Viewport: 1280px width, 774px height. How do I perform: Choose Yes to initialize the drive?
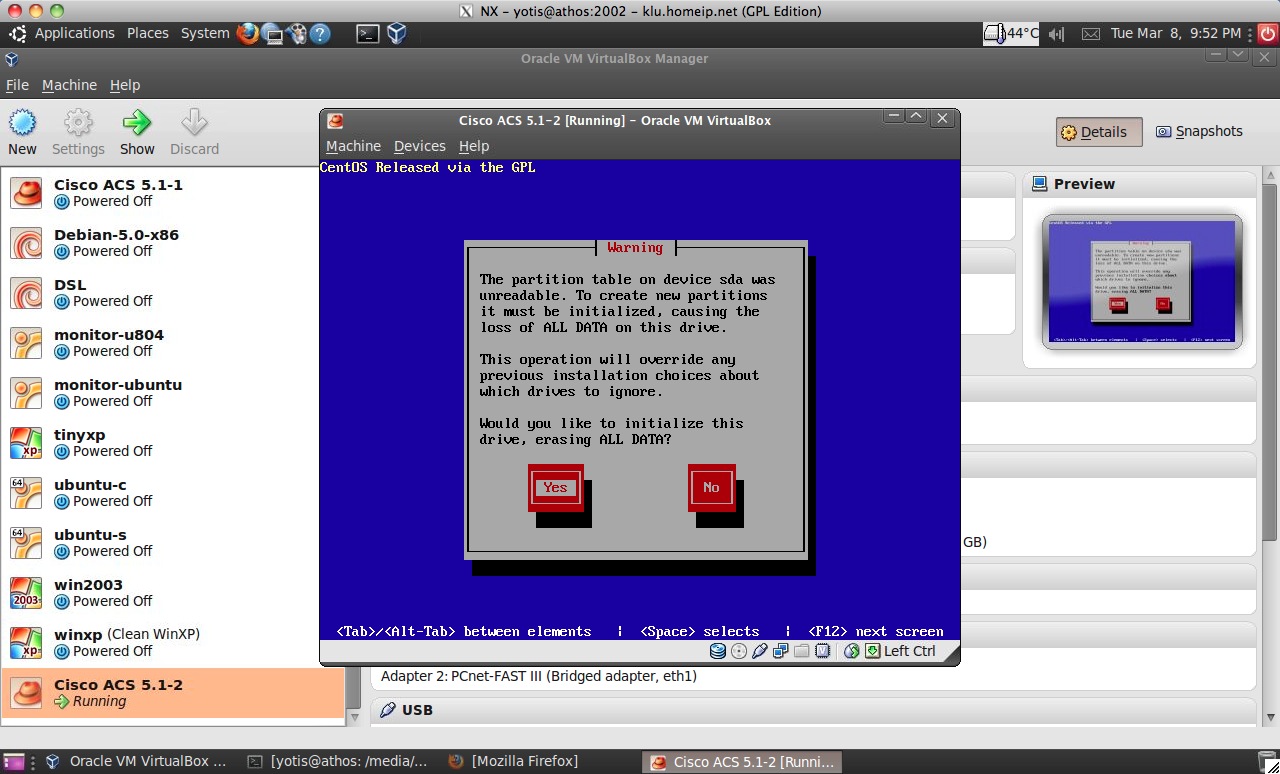(555, 487)
